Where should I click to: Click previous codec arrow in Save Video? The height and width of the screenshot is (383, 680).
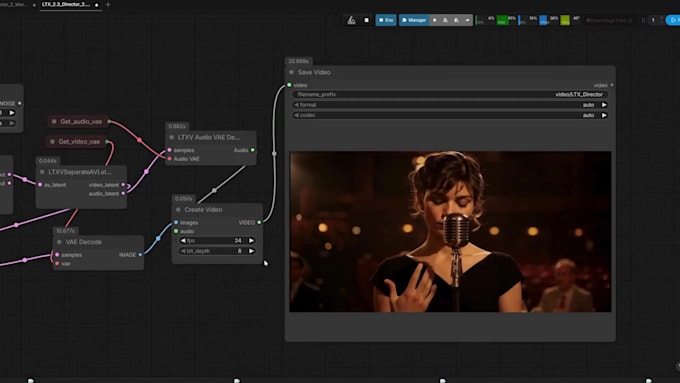(296, 115)
